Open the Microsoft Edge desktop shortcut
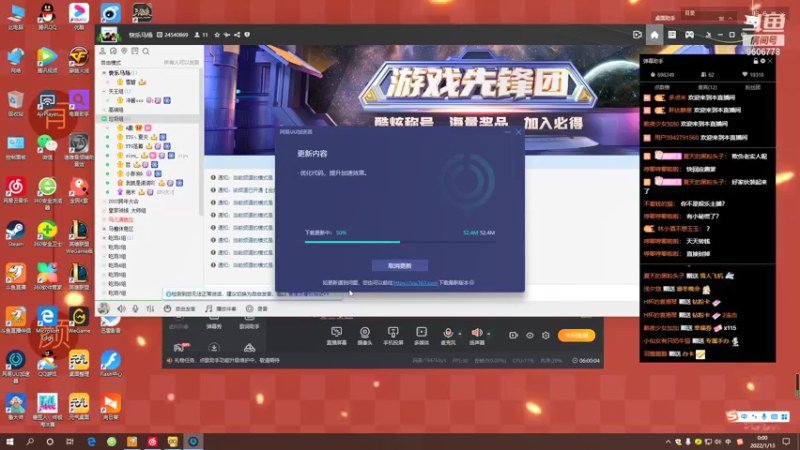Screen dimensions: 800x450 pos(47,322)
